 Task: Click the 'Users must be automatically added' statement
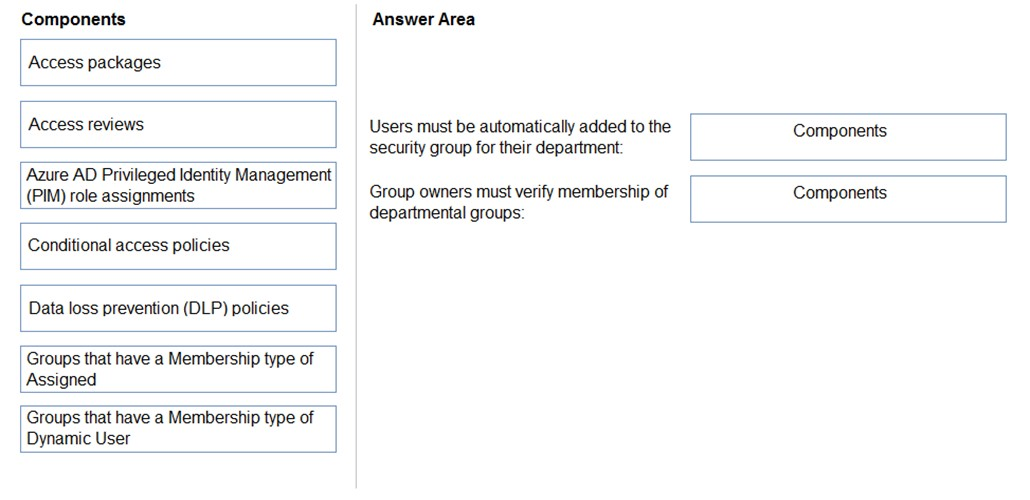point(520,137)
